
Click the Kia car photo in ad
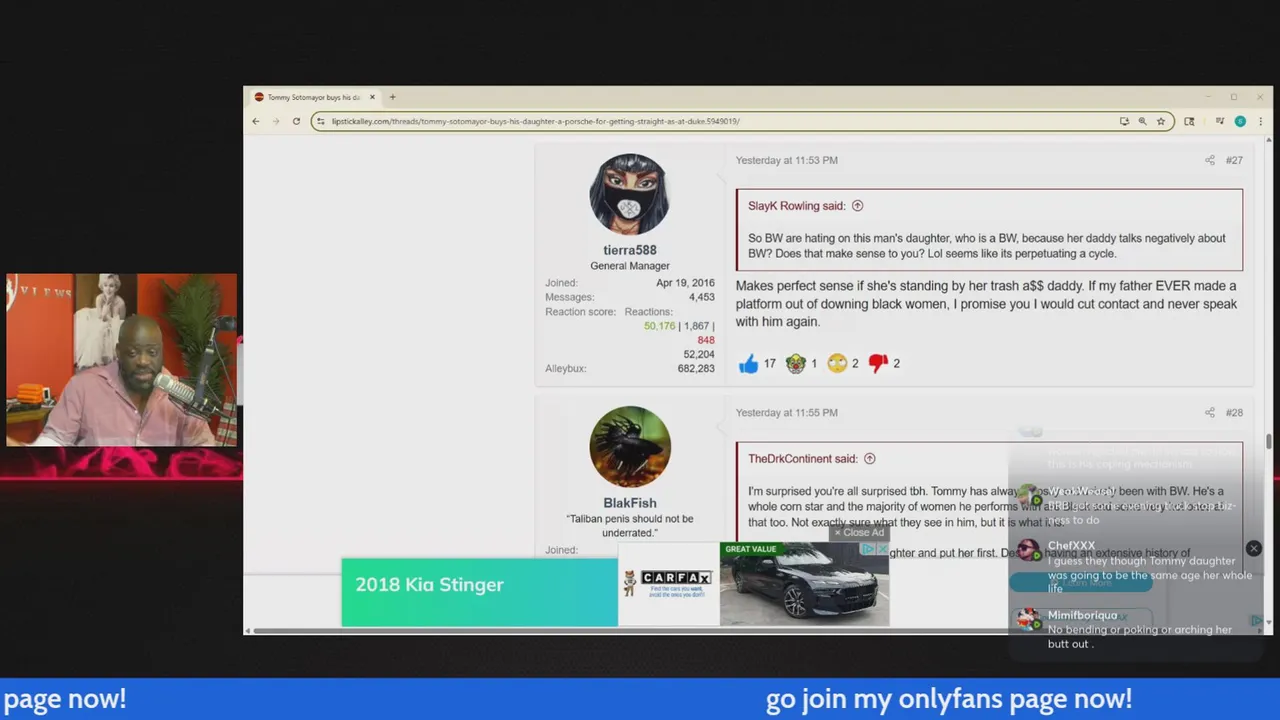point(804,585)
